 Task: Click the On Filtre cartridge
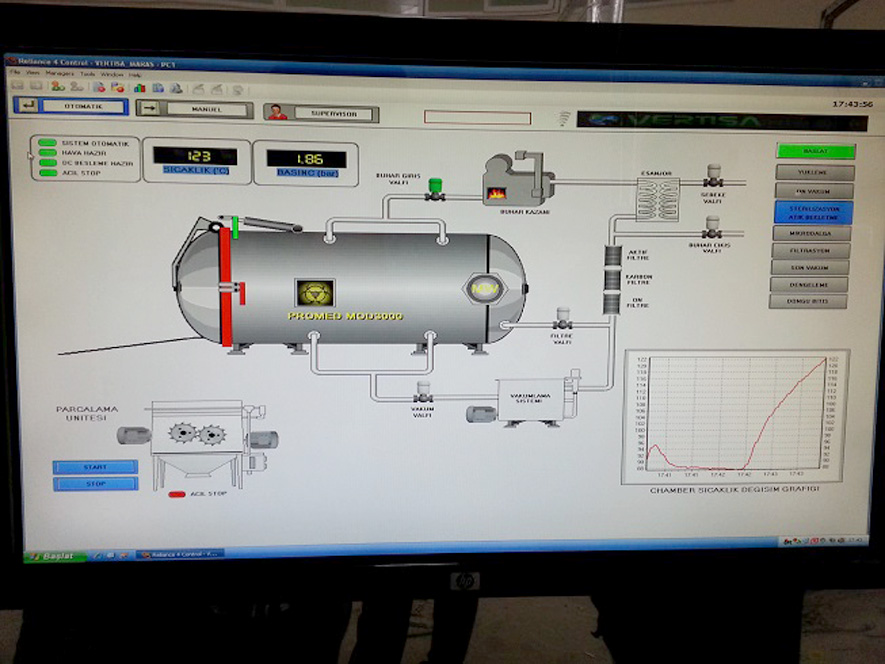(x=611, y=303)
